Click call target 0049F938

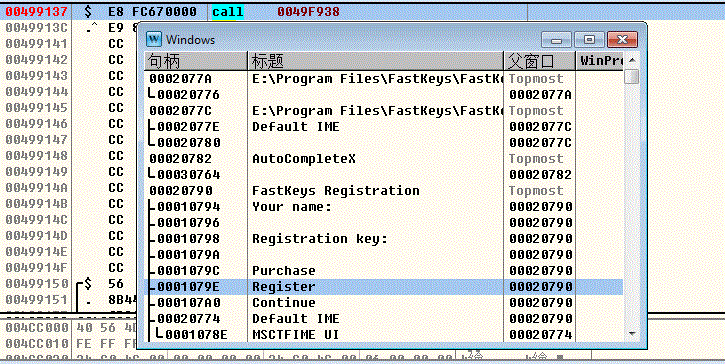(x=308, y=12)
